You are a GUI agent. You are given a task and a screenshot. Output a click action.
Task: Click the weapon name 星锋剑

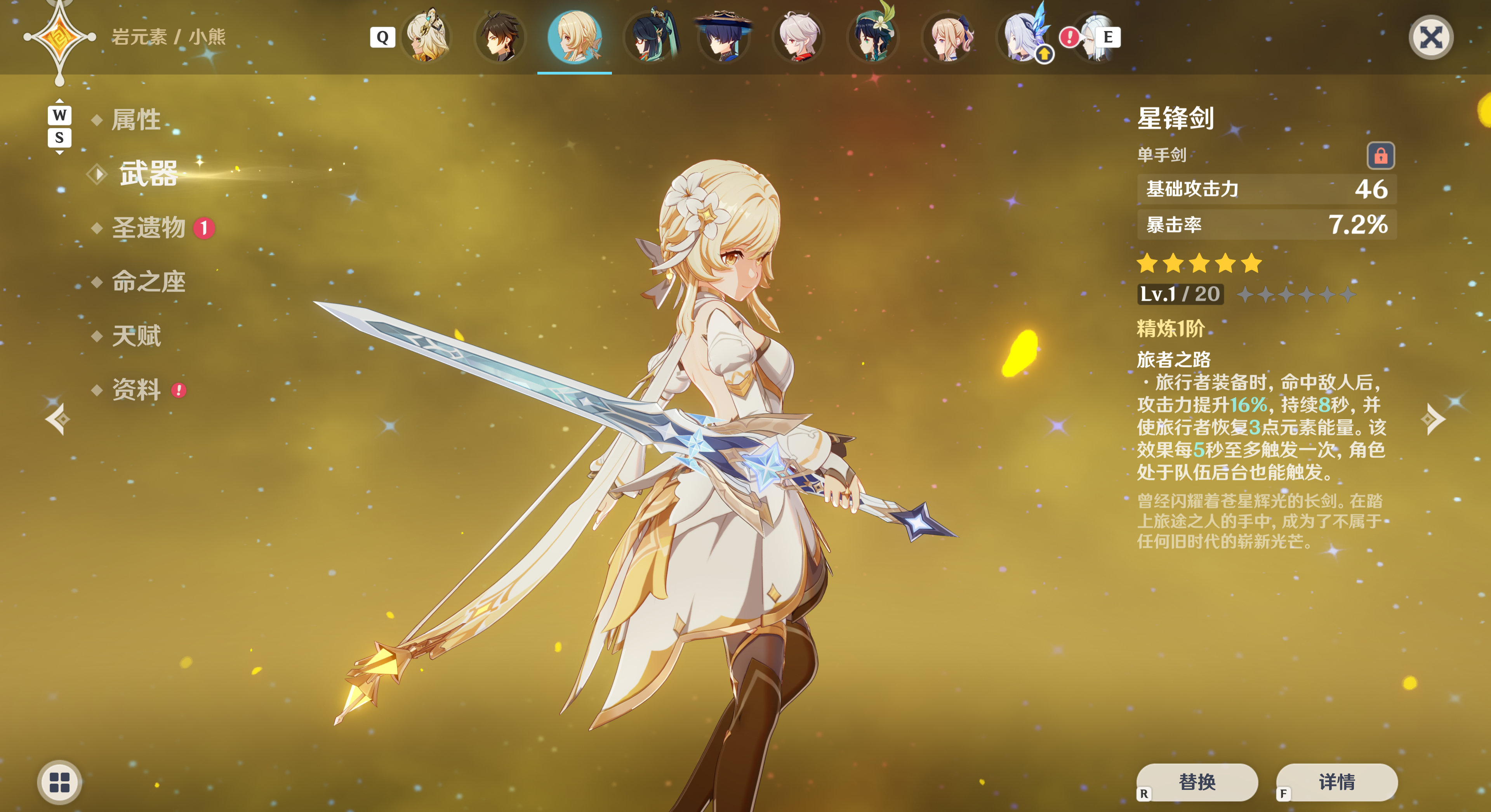[x=1176, y=119]
